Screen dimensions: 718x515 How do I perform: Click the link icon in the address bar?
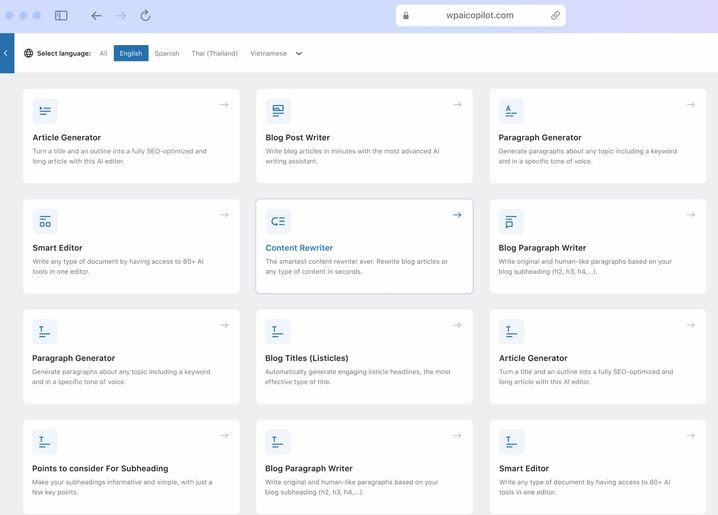[x=555, y=16]
